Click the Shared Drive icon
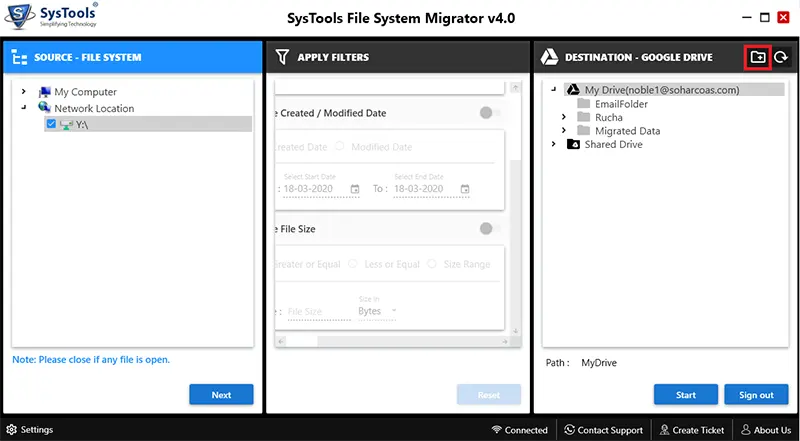 click(573, 144)
